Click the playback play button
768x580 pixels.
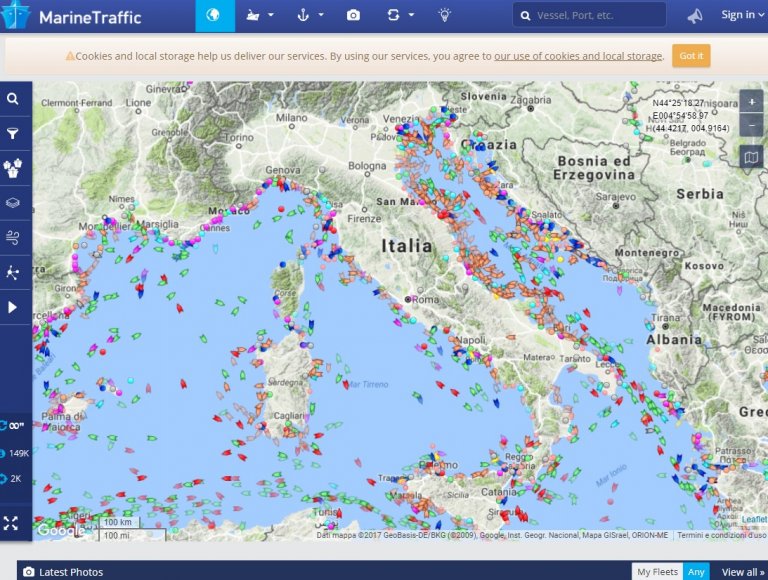(13, 307)
